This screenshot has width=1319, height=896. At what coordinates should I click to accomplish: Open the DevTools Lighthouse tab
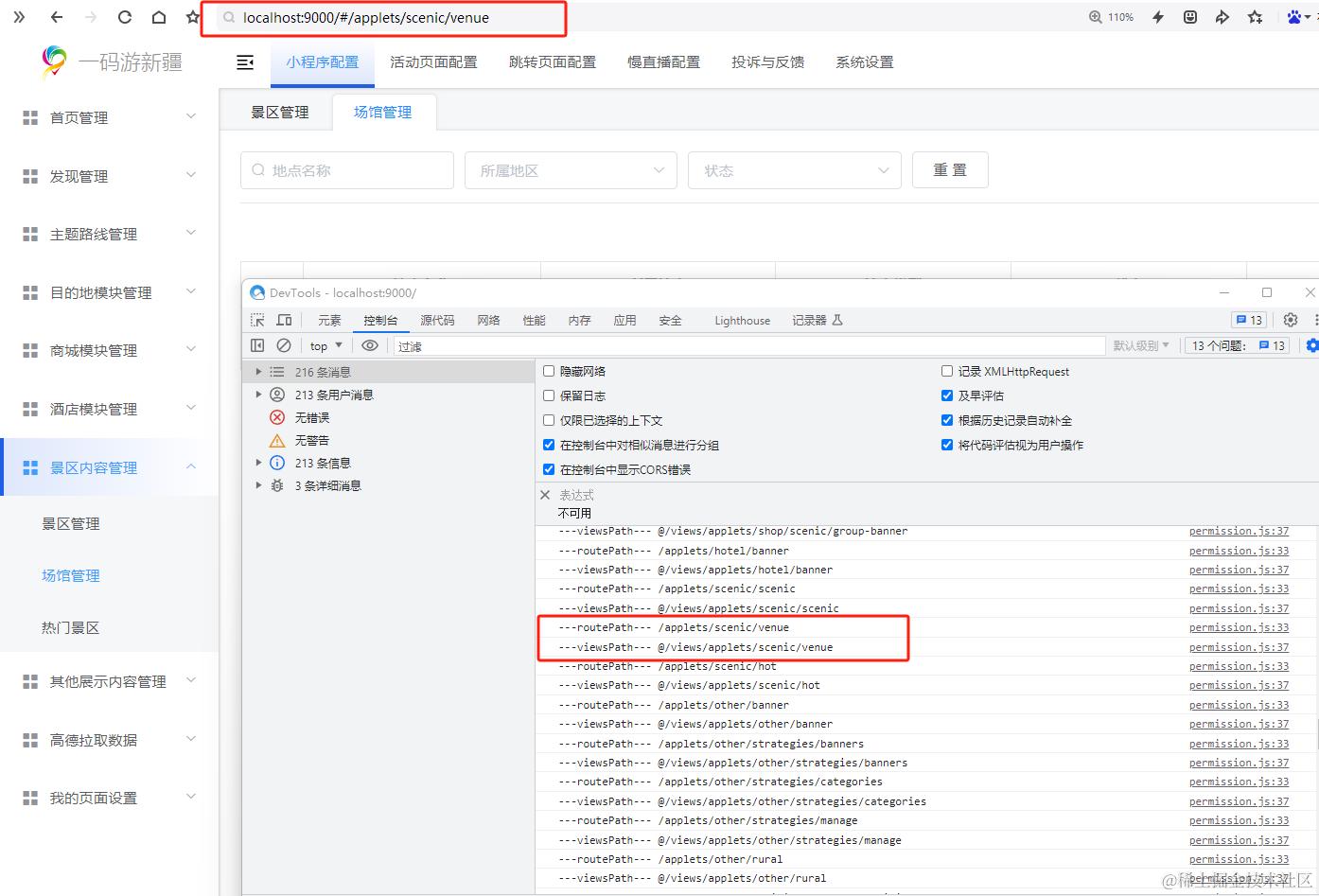tap(742, 321)
